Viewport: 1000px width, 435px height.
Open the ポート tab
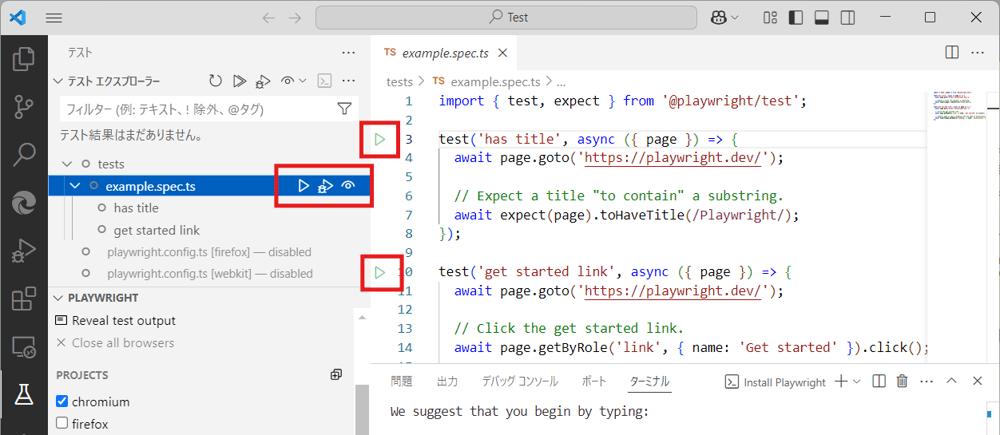pyautogui.click(x=594, y=381)
